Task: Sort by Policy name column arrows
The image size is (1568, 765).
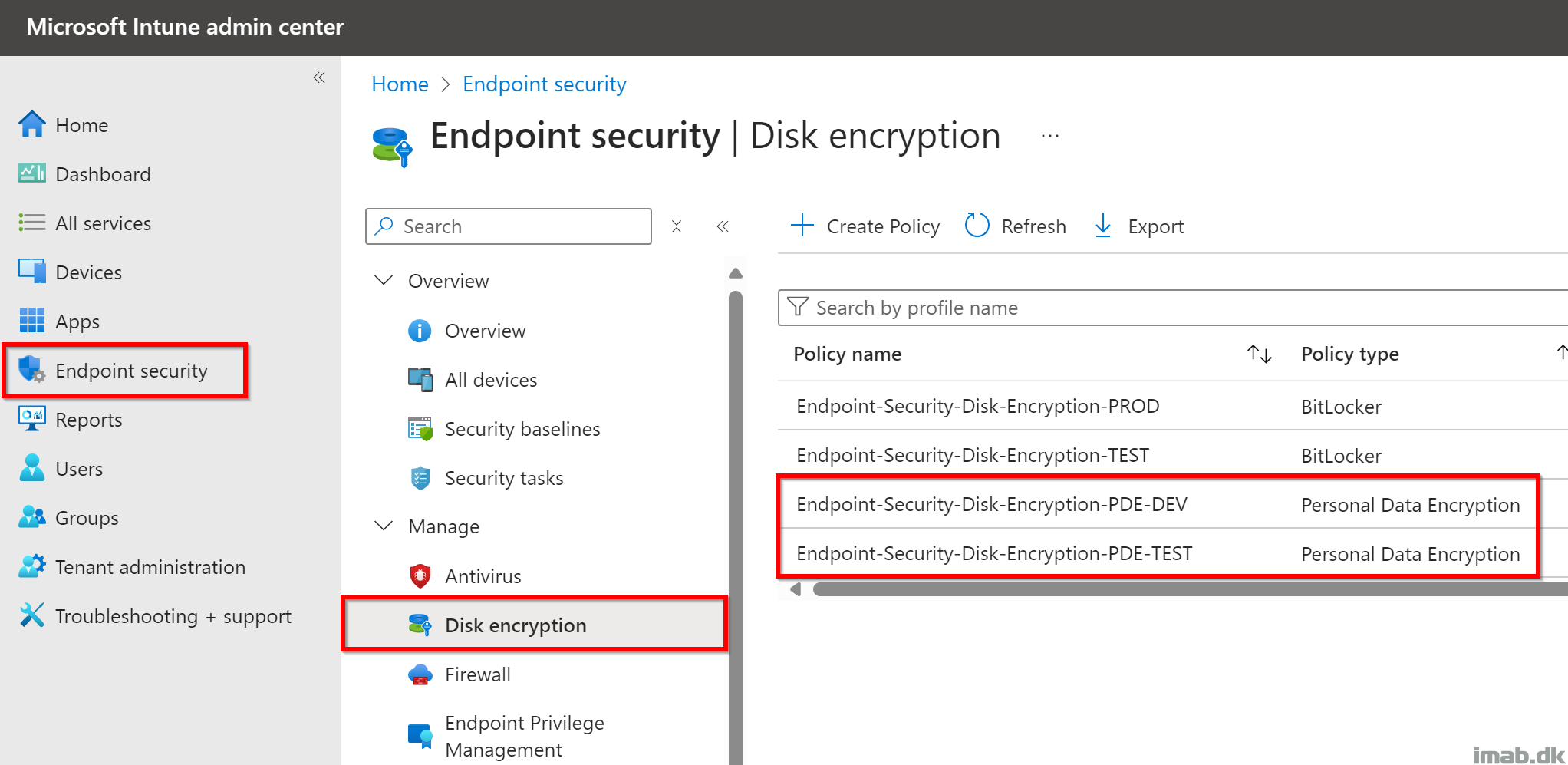Action: [x=1259, y=354]
